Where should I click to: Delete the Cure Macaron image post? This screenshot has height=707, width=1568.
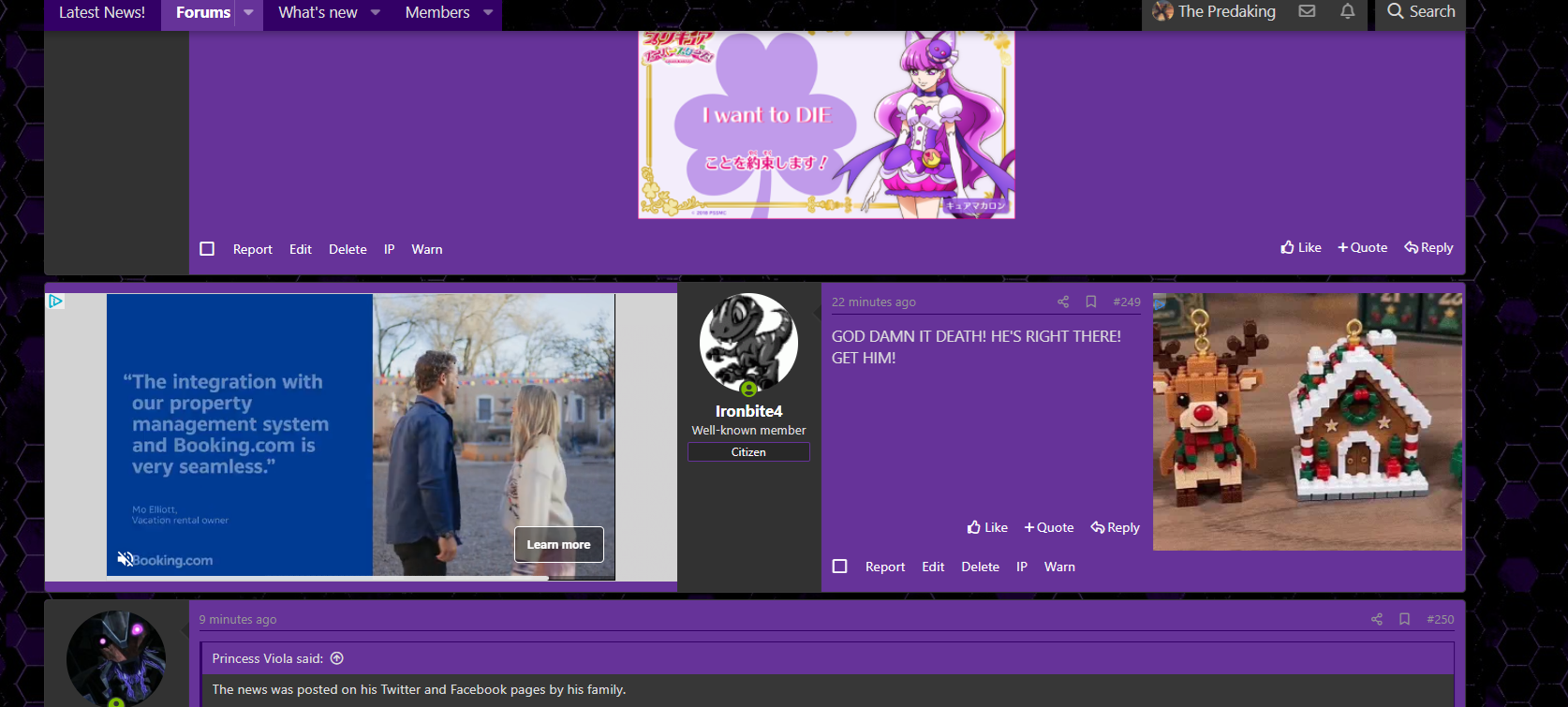click(348, 249)
